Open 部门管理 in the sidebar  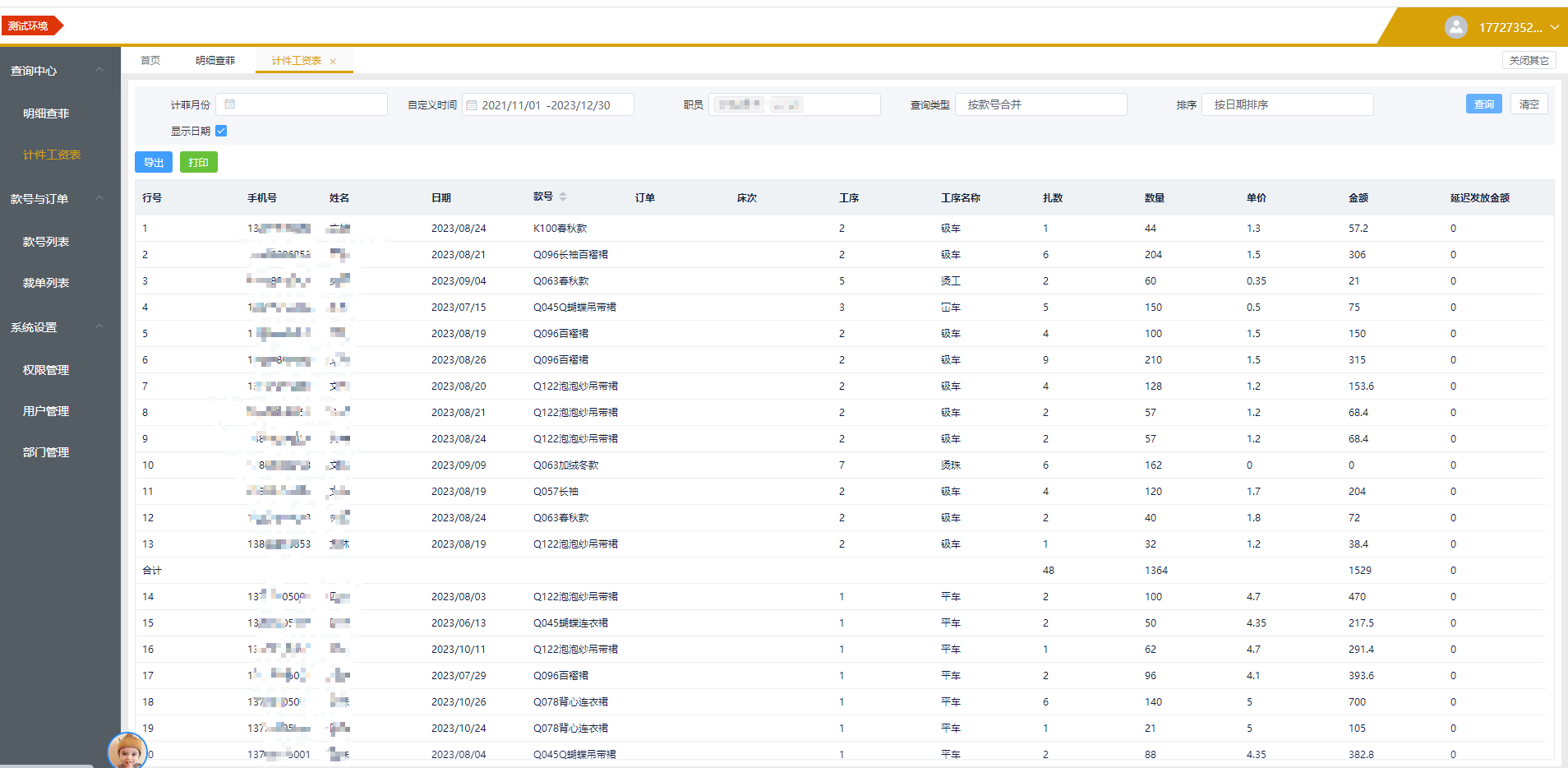(x=46, y=452)
